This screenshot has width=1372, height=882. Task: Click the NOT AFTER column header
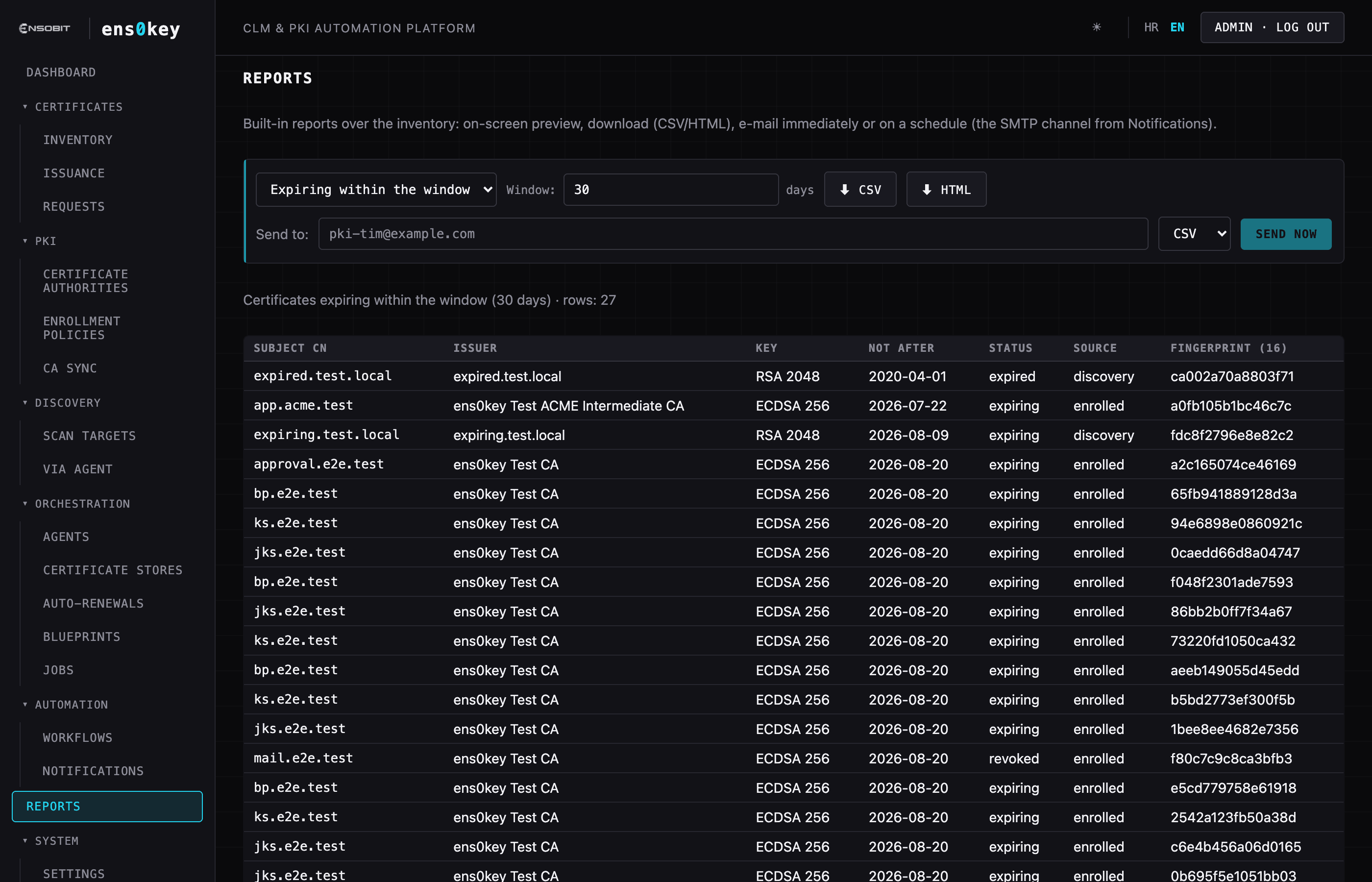[901, 347]
